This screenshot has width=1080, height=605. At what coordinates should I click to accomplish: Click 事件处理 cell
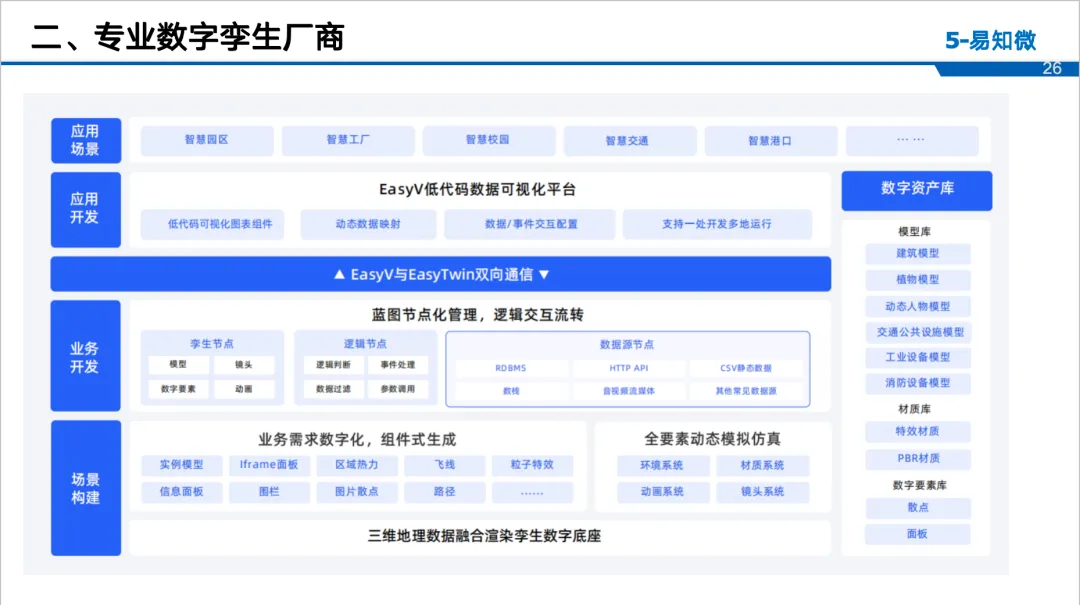pos(397,365)
